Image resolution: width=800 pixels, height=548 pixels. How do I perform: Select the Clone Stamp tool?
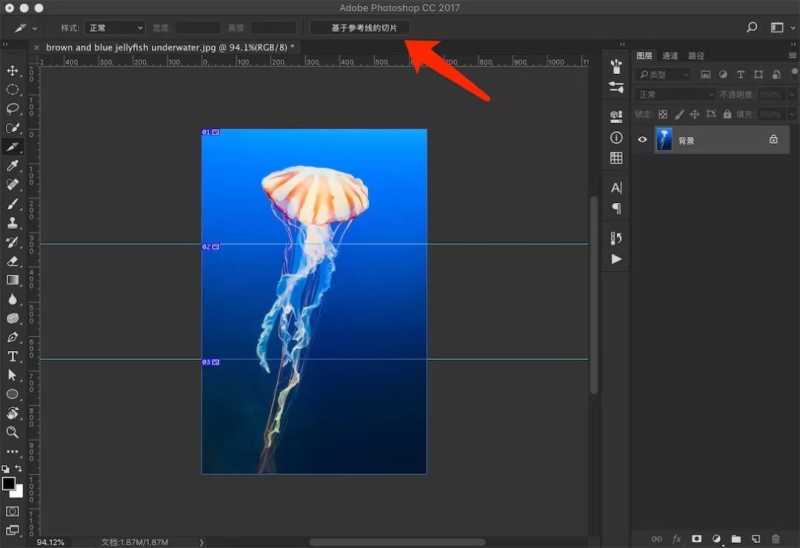13,223
